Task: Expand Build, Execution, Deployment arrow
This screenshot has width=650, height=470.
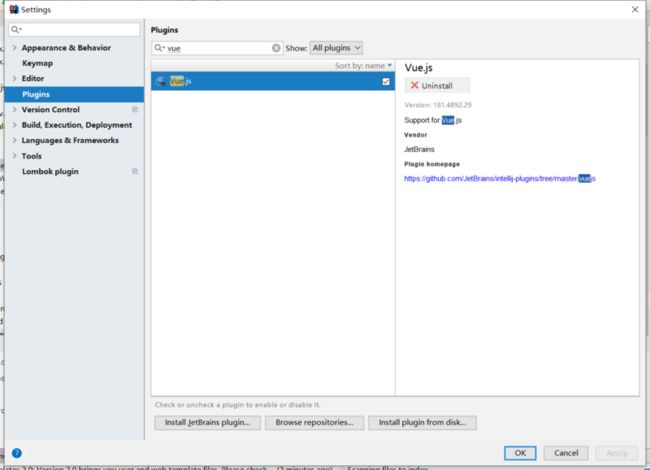Action: click(x=15, y=125)
